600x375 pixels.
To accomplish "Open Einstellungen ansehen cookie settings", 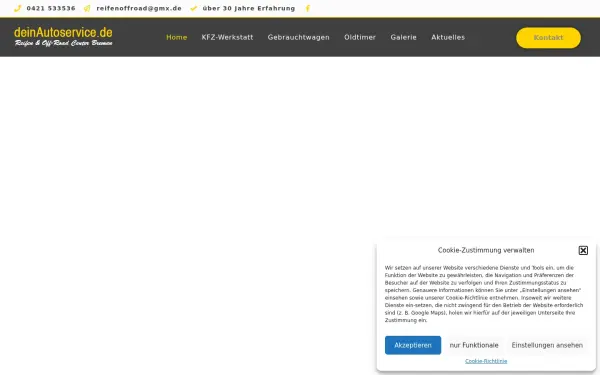I will click(x=547, y=345).
